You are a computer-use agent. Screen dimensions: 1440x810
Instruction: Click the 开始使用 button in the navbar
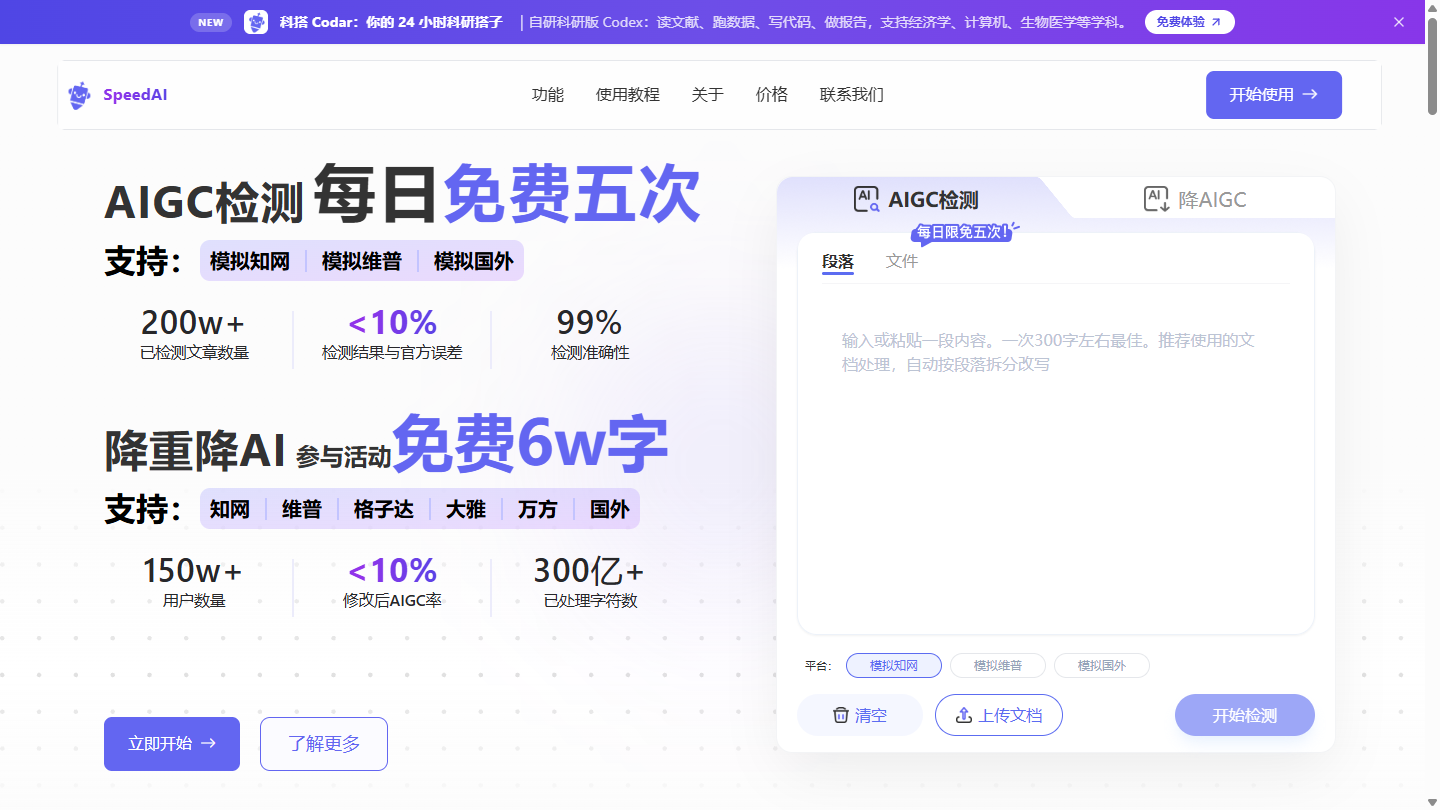1273,95
